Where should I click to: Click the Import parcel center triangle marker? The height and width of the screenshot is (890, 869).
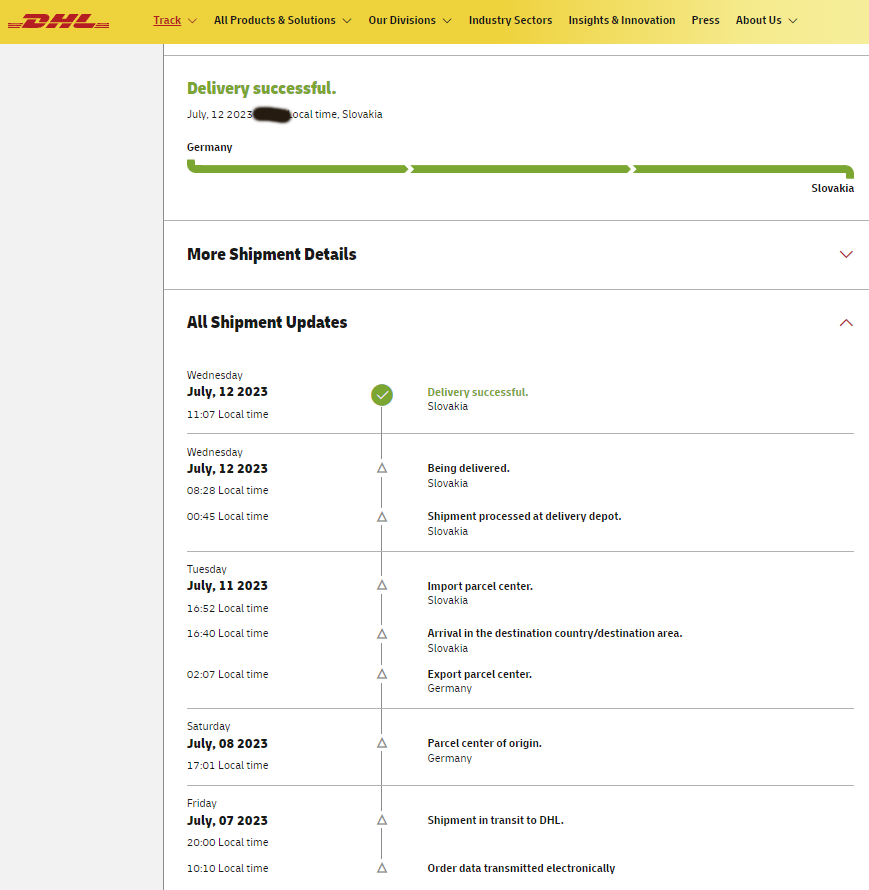[382, 585]
